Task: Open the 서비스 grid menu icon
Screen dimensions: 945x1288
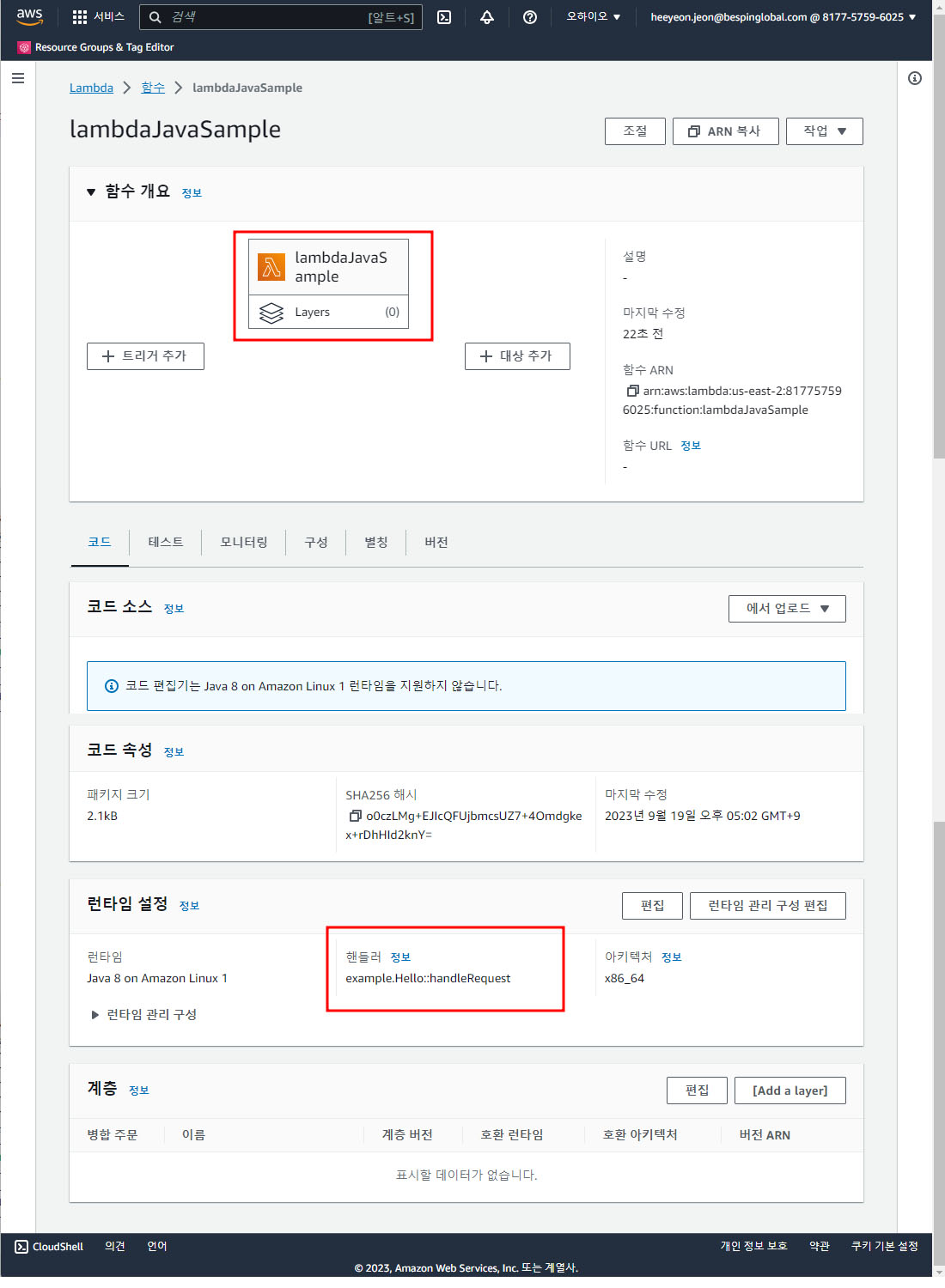Action: (x=80, y=17)
